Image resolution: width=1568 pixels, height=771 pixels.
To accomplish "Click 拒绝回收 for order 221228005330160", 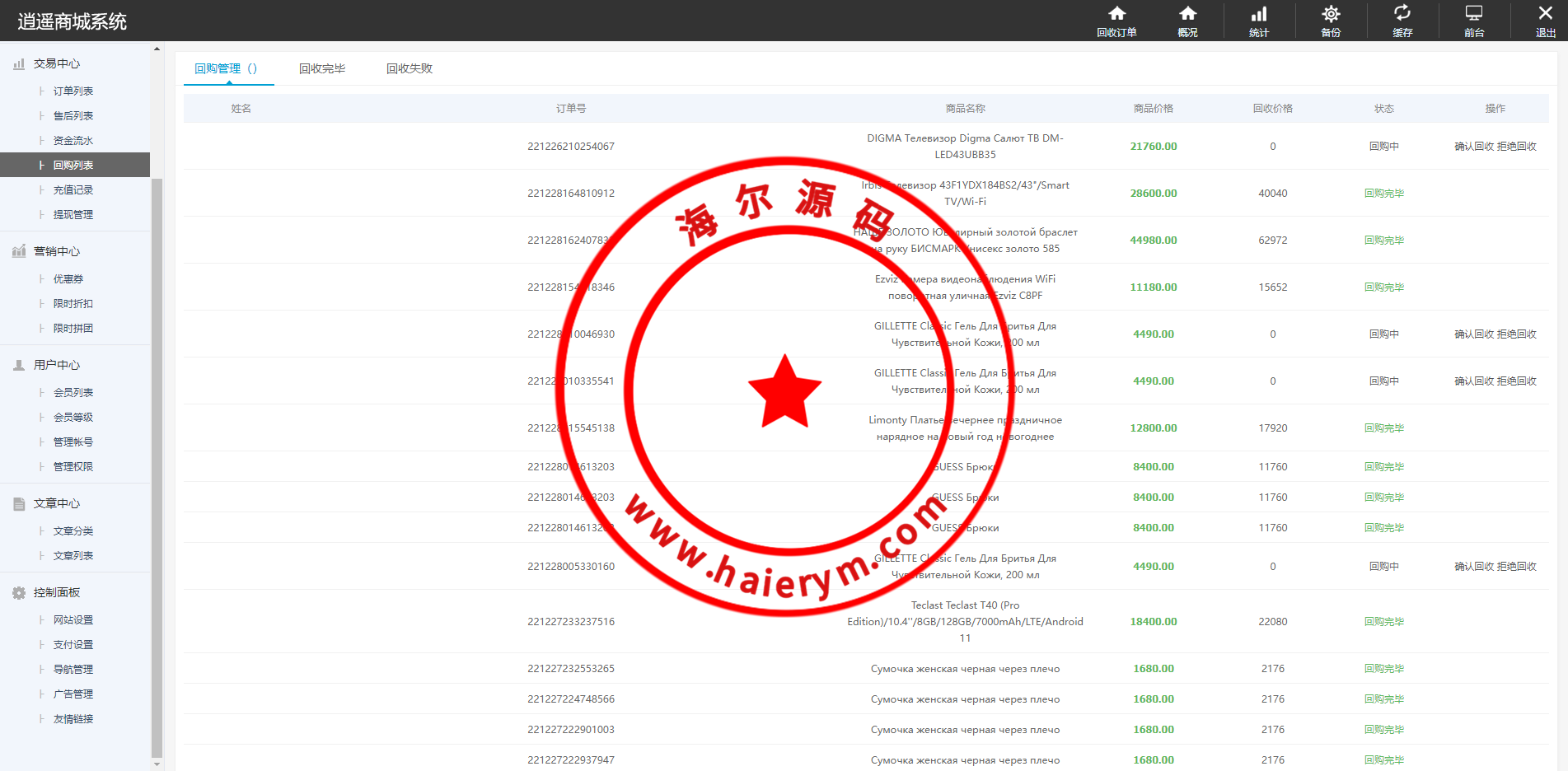I will click(x=1517, y=567).
